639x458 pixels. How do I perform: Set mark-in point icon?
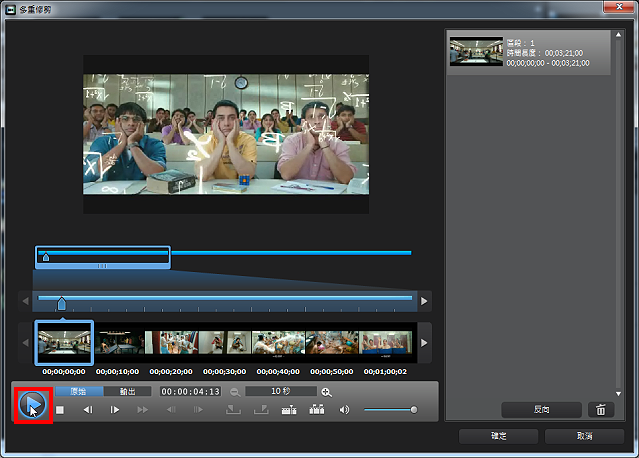tap(233, 410)
